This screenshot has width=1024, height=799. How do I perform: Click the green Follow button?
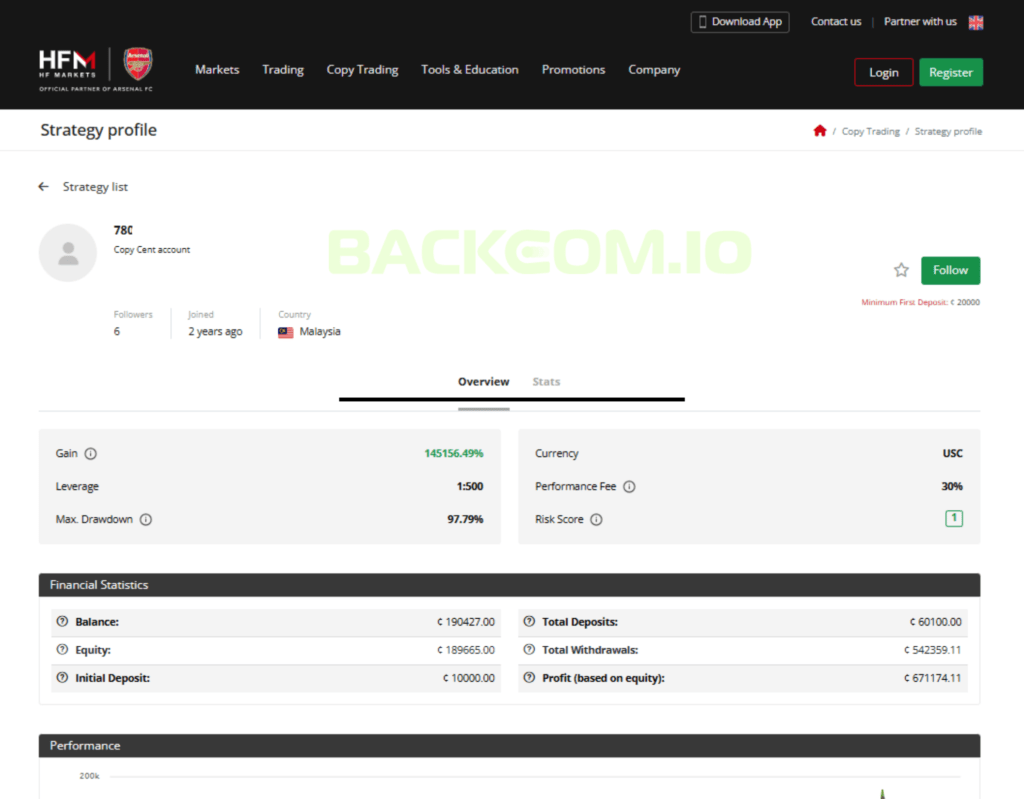click(950, 270)
